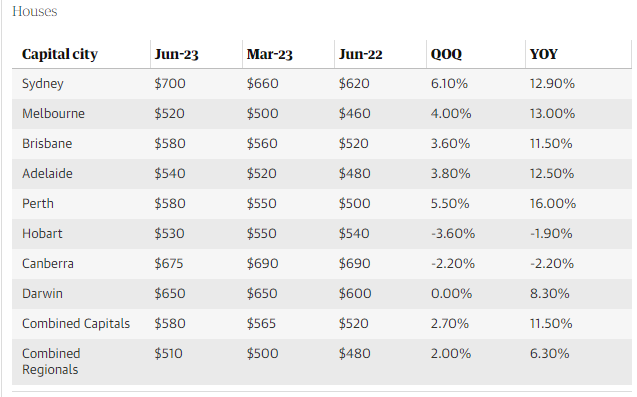Viewport: 637px width, 397px height.
Task: Select Melbourne's 13.00% YOY figure
Action: 552,113
